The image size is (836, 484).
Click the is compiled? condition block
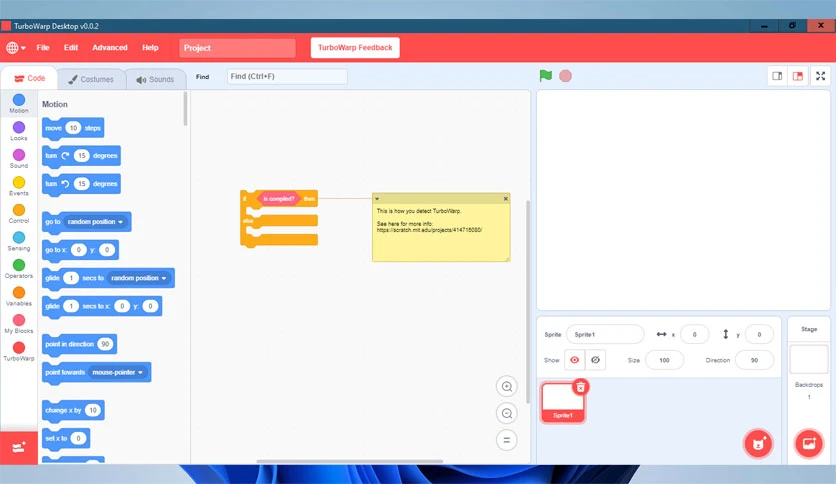pos(279,199)
